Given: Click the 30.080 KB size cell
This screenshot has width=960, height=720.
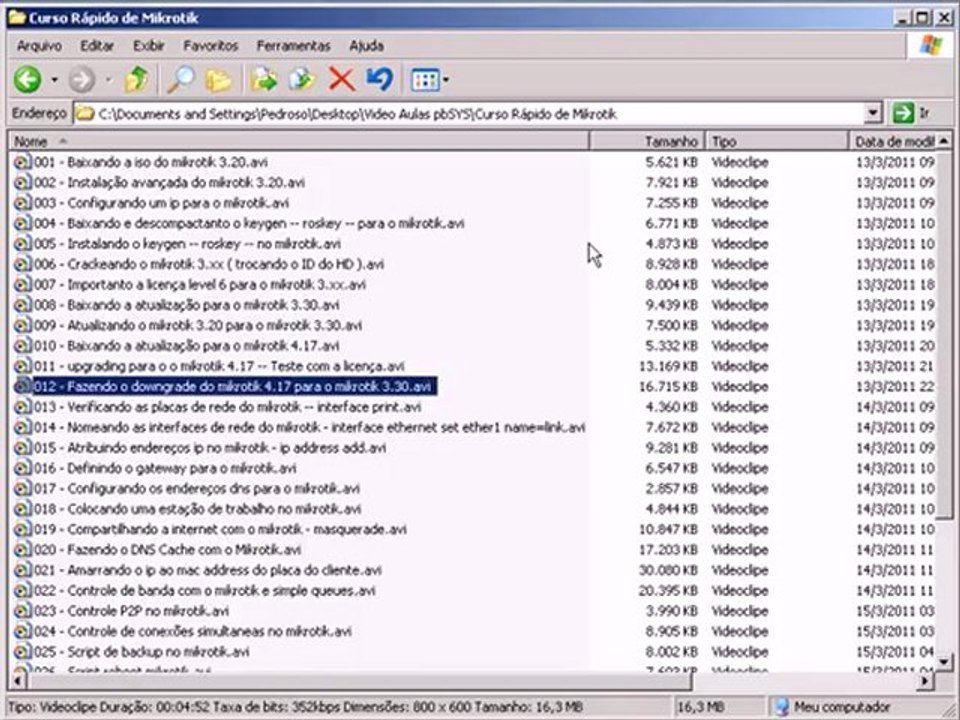Looking at the screenshot, I should (x=668, y=570).
